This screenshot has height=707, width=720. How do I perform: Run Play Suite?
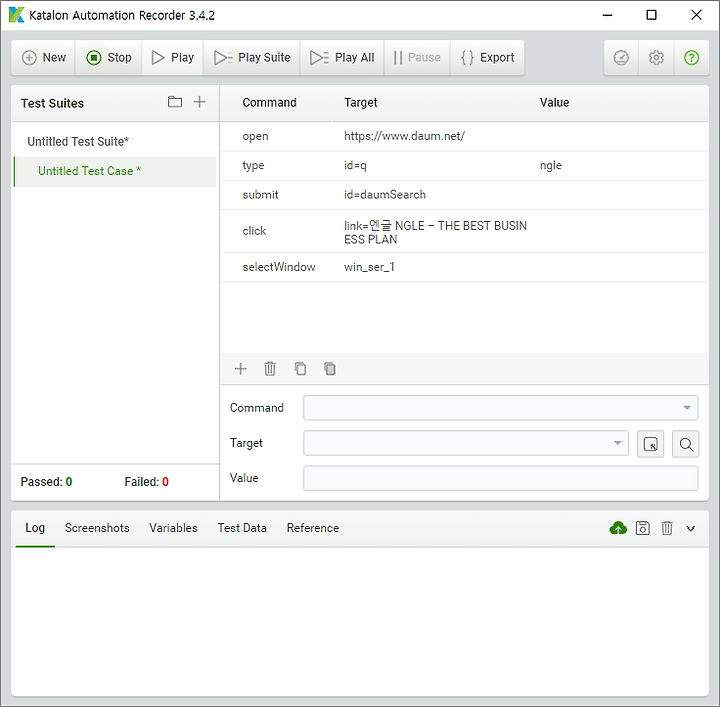coord(252,57)
